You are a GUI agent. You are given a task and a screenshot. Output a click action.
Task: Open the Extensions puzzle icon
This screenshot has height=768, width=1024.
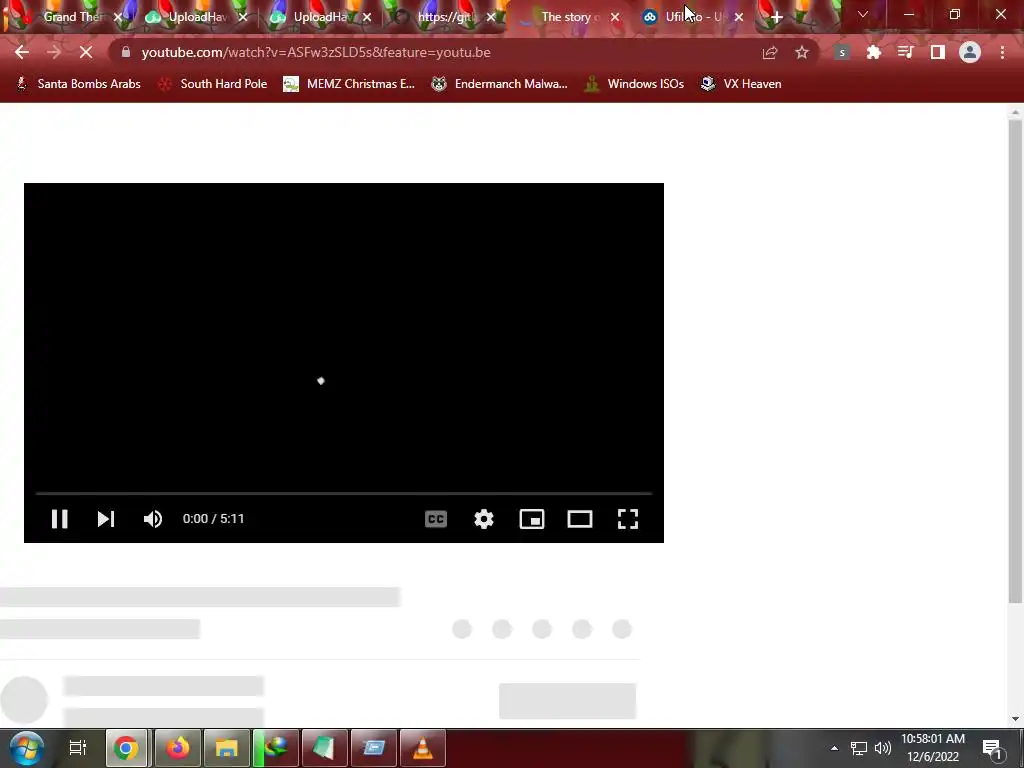(x=874, y=53)
